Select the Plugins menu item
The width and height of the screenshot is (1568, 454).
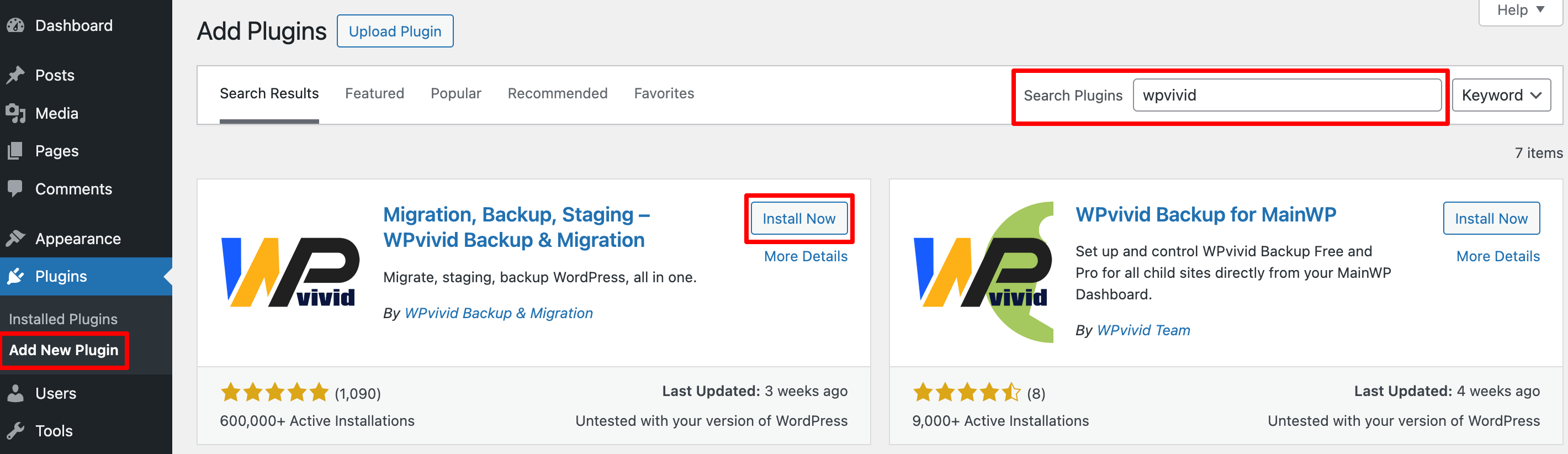[x=86, y=276]
